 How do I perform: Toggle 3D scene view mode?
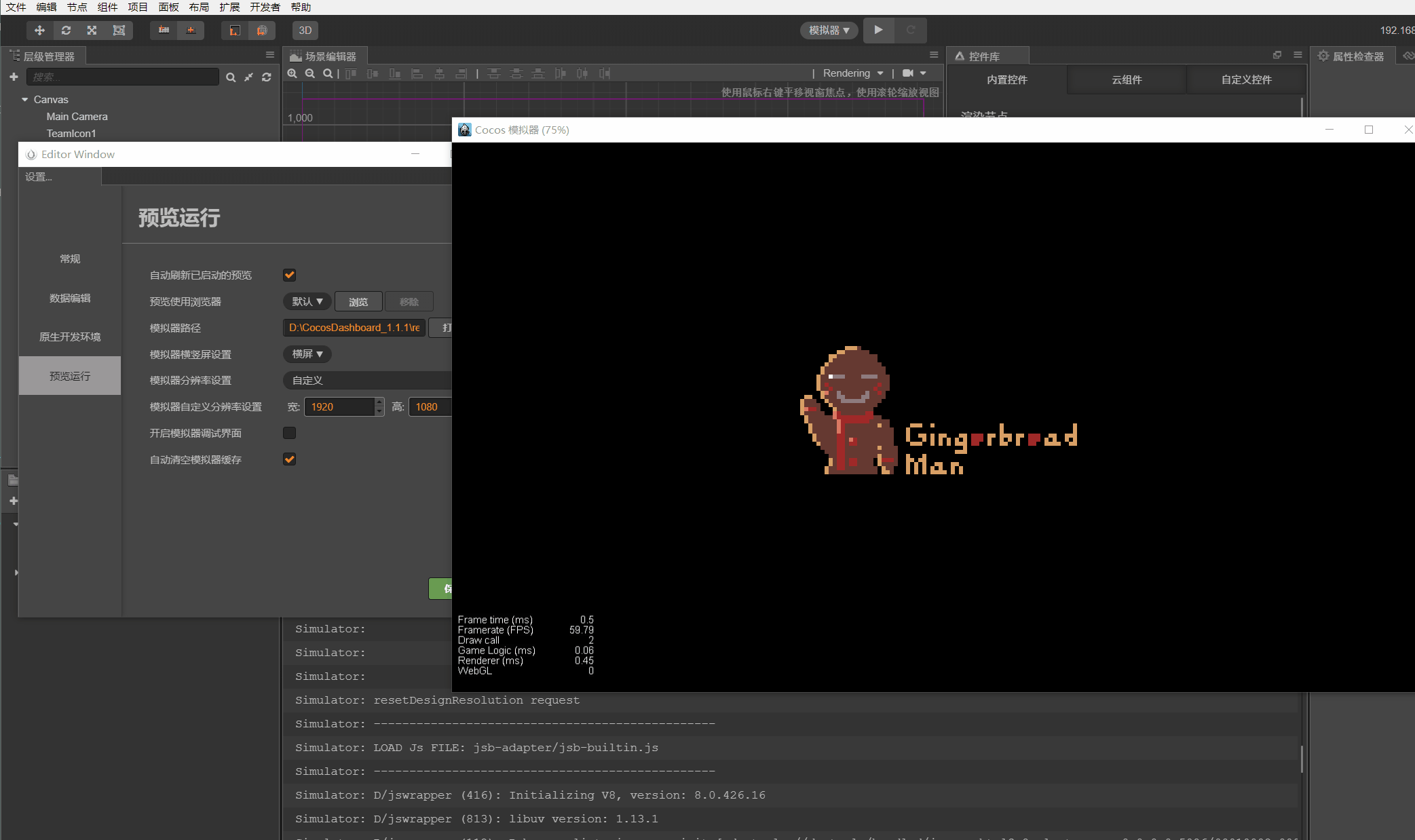[305, 31]
